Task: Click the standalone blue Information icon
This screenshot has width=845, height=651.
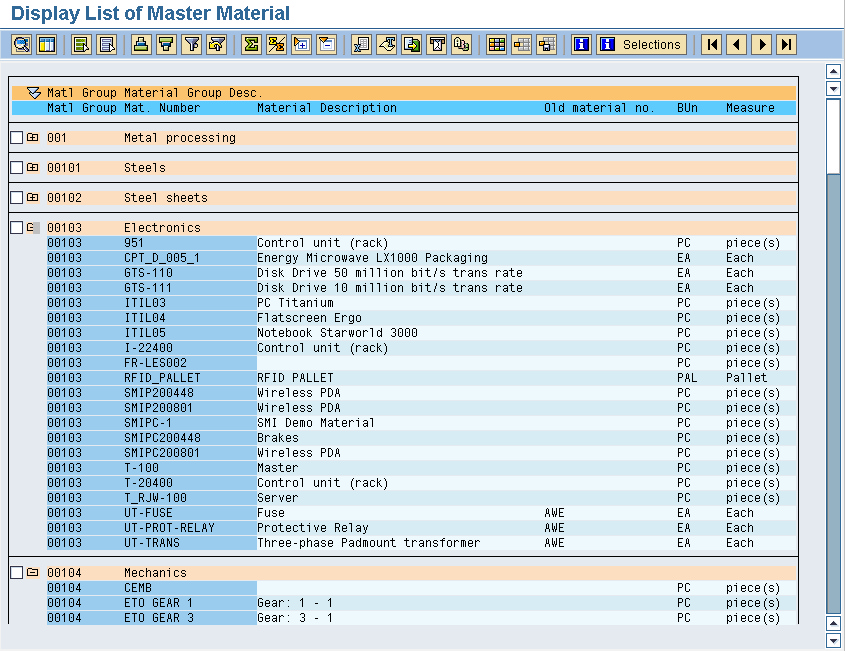Action: tap(581, 44)
